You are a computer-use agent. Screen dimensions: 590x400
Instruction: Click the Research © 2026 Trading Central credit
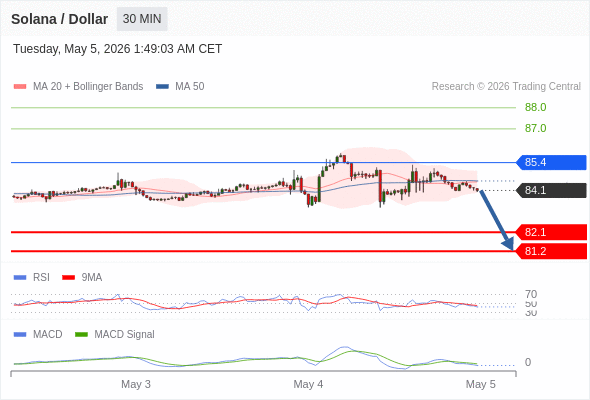tap(506, 87)
